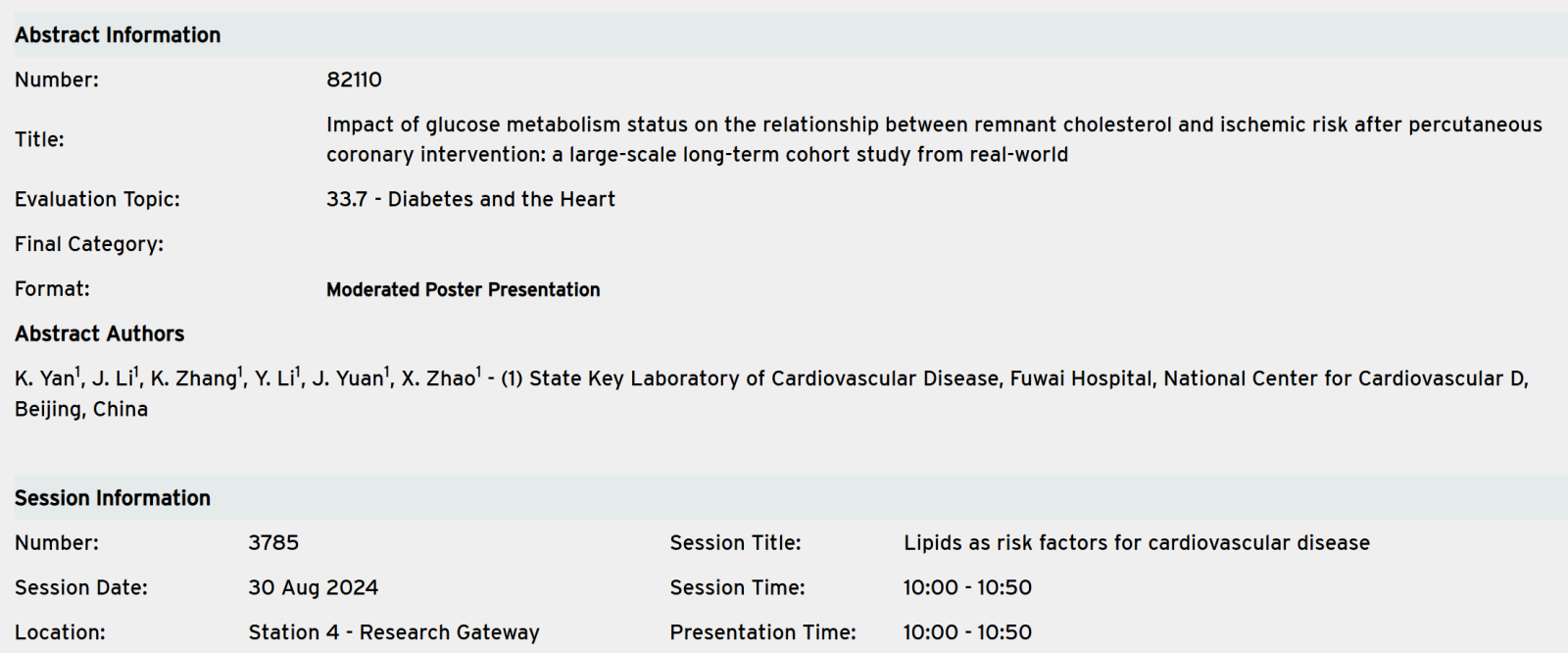Click the 'Moderated Poster Presentation' format text

[x=463, y=289]
